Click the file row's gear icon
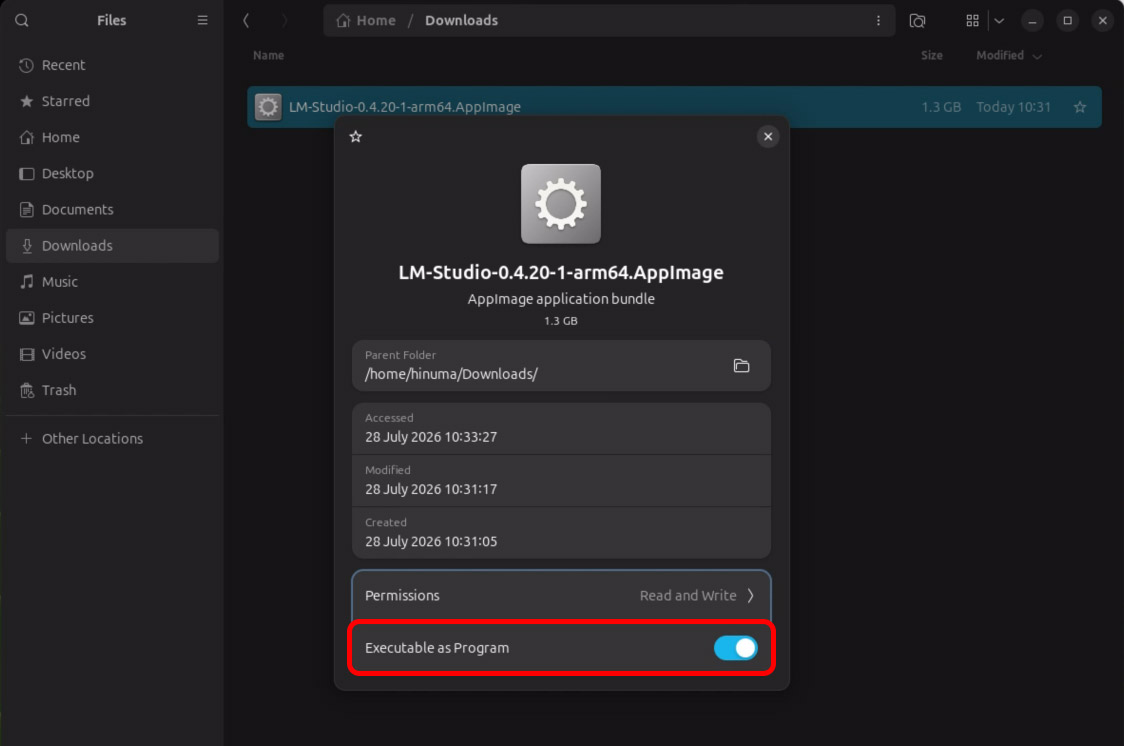Image resolution: width=1124 pixels, height=746 pixels. [268, 107]
